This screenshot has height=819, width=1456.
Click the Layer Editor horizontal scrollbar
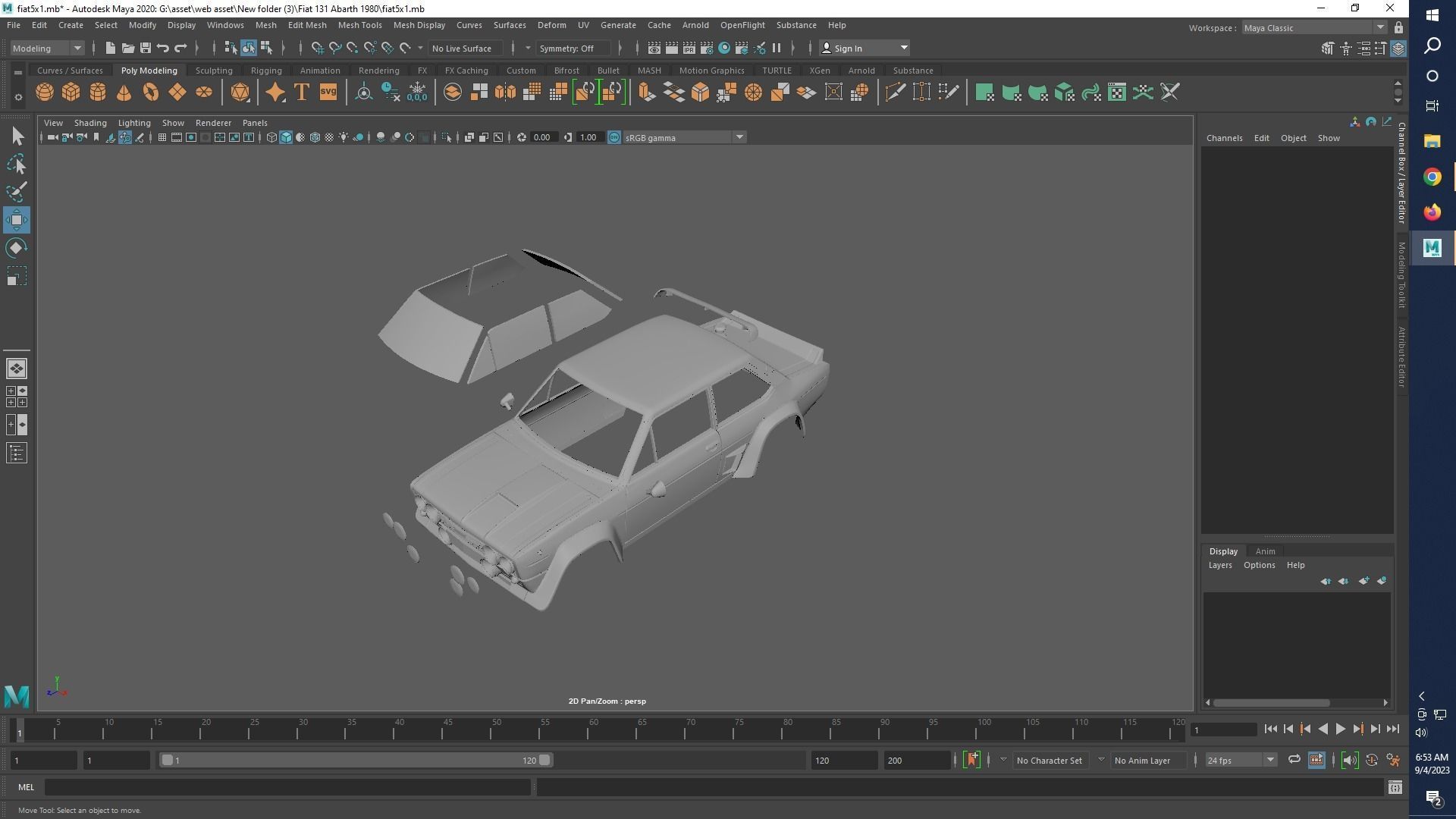[x=1271, y=702]
